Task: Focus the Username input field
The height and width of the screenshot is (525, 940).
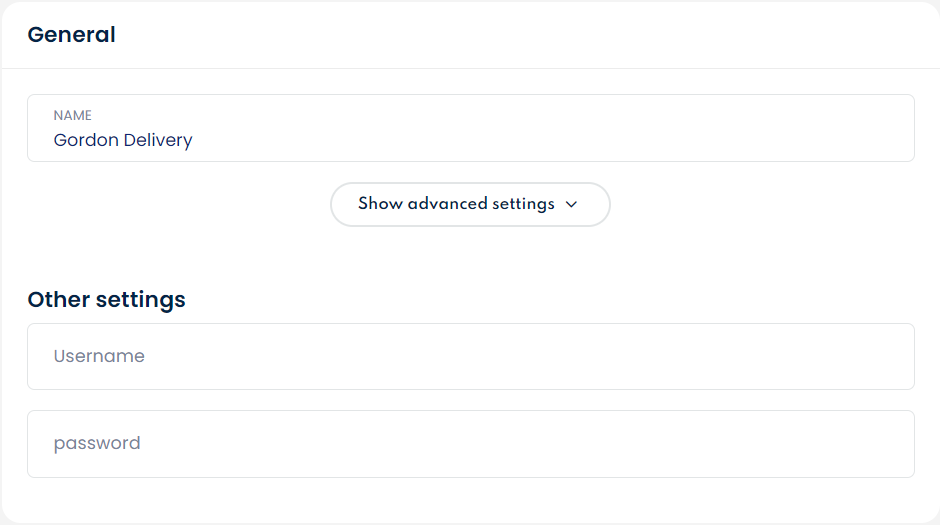Action: (x=470, y=356)
